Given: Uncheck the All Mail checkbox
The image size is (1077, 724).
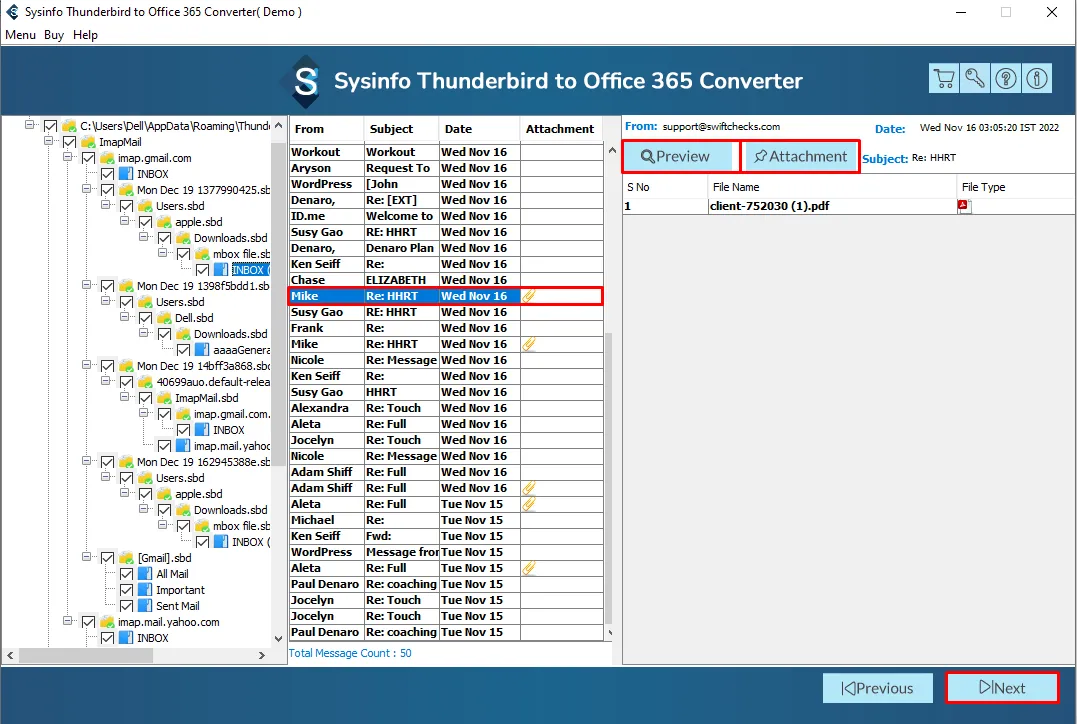Looking at the screenshot, I should [x=127, y=574].
